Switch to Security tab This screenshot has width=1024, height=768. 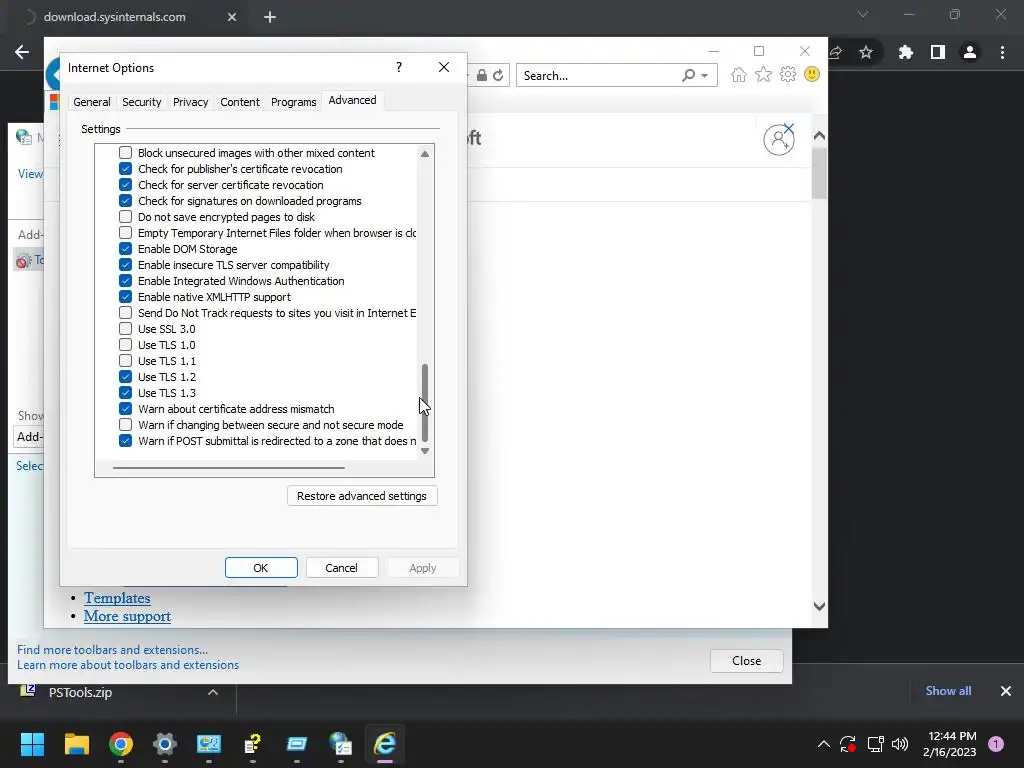tap(142, 102)
